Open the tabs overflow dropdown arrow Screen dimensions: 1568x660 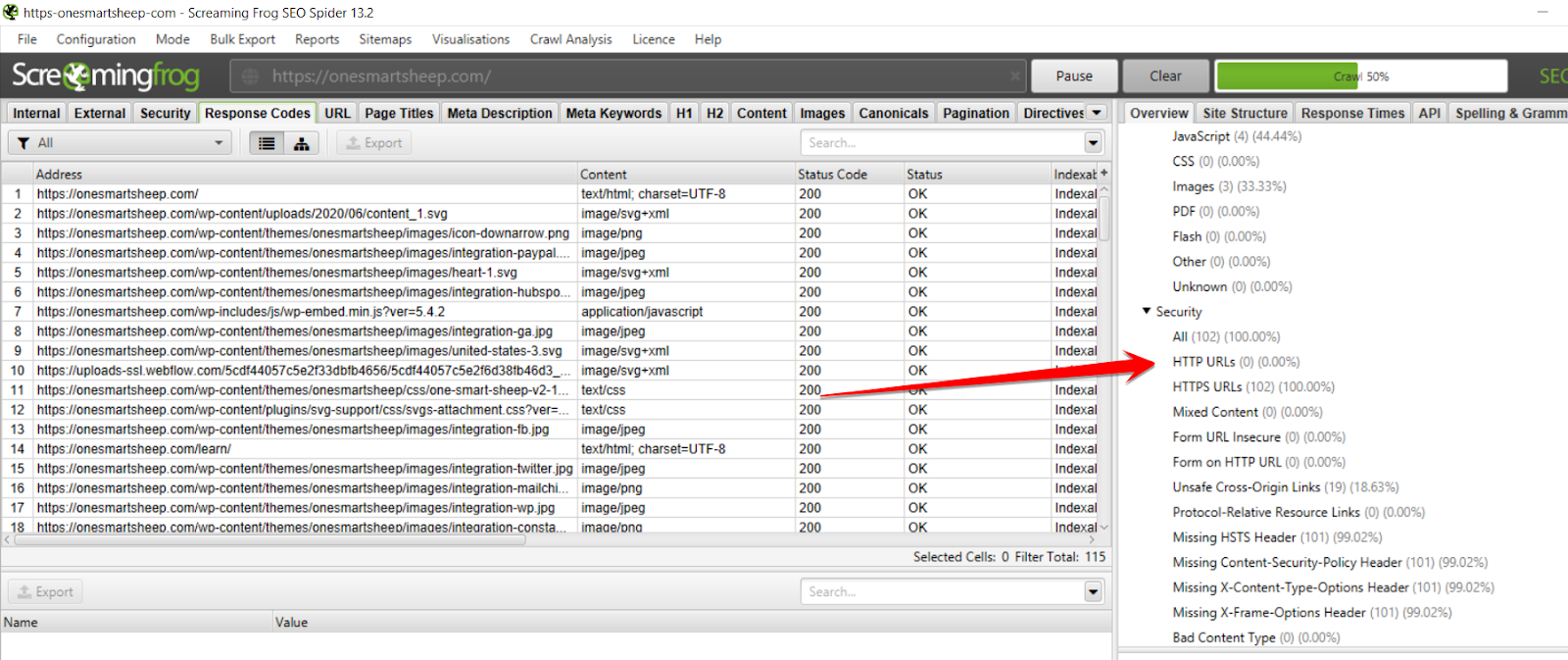1098,113
